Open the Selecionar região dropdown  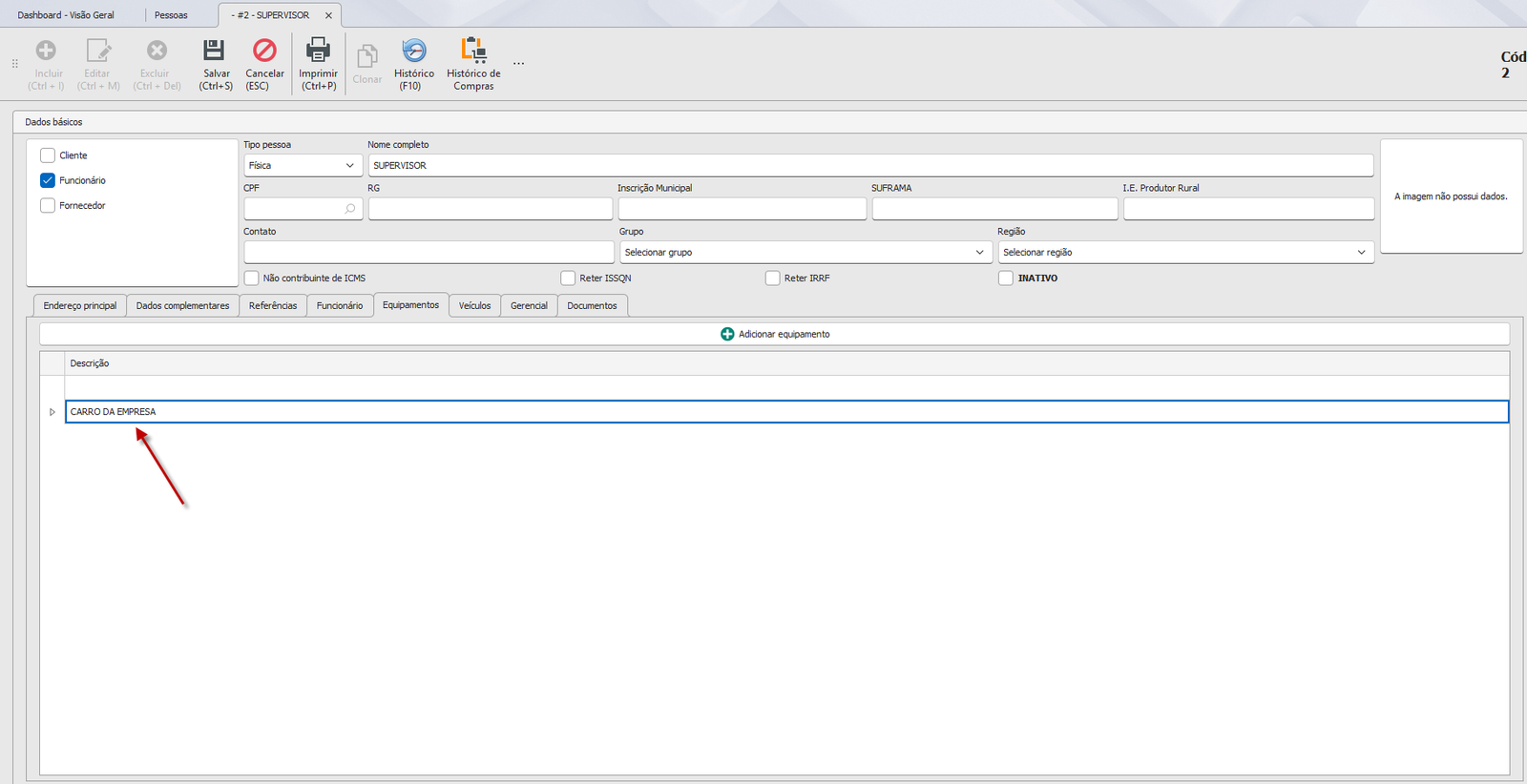(1186, 252)
